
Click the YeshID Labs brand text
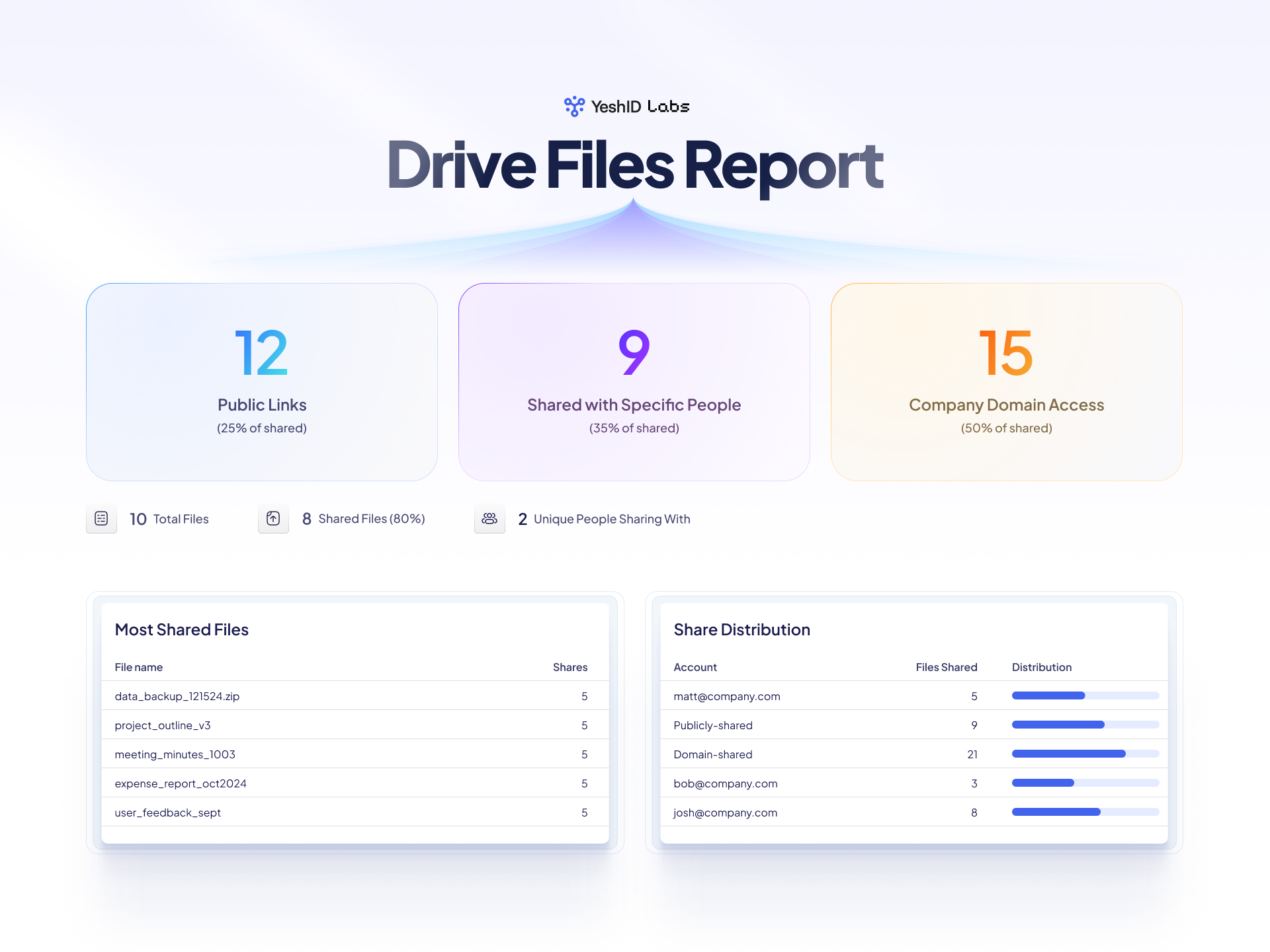click(x=640, y=106)
